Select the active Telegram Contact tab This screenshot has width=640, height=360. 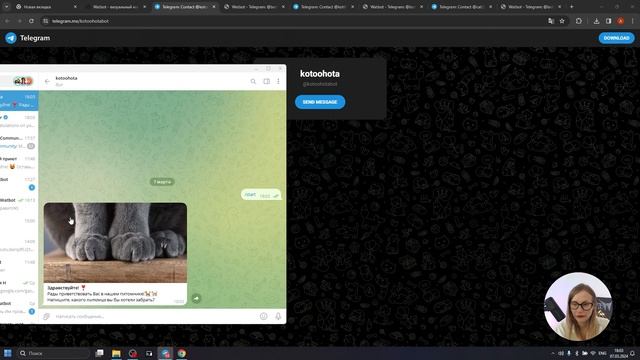184,7
